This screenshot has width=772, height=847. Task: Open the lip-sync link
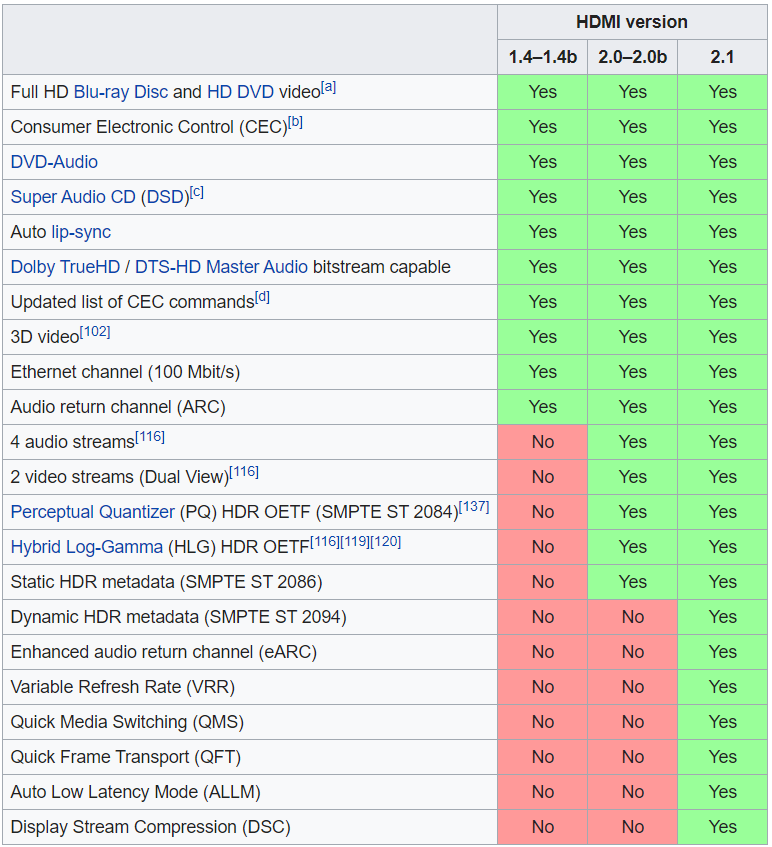coord(81,232)
